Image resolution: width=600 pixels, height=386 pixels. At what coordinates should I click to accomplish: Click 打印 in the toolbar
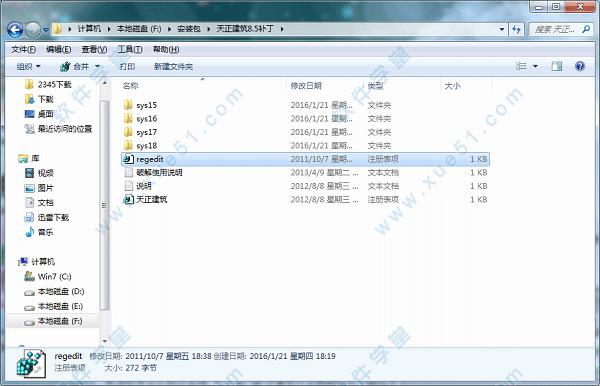(x=127, y=67)
